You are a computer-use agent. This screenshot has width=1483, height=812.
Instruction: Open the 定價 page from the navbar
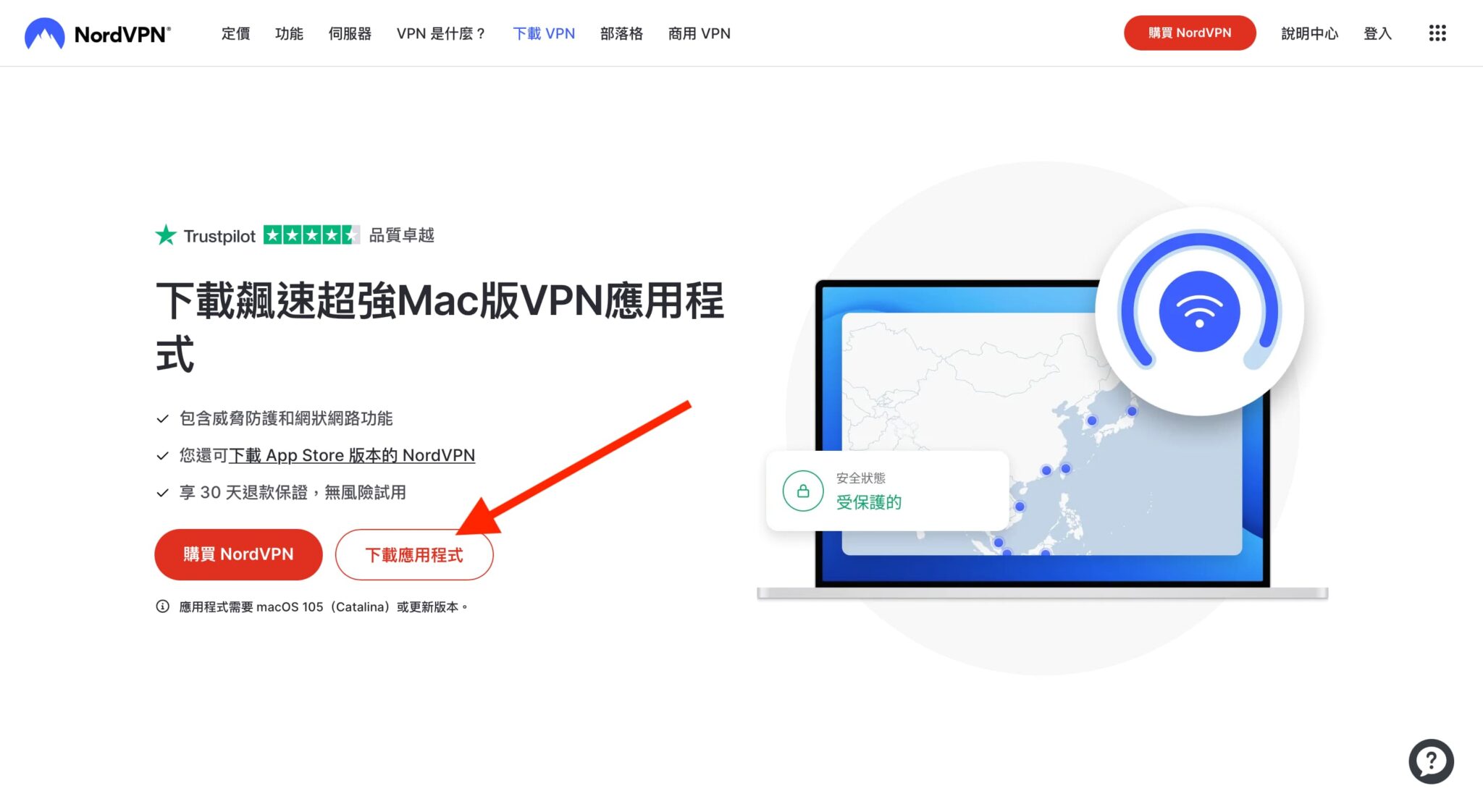234,33
